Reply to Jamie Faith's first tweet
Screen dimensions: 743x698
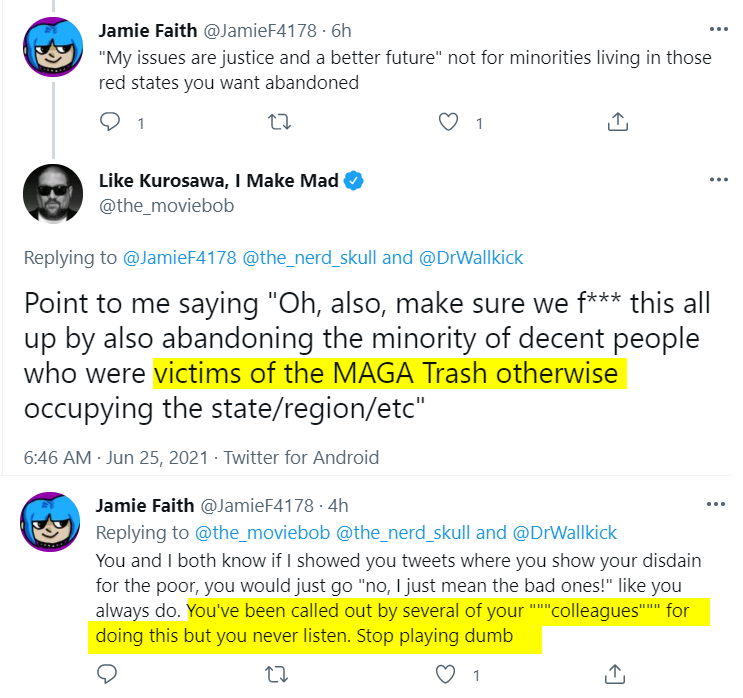(x=110, y=122)
